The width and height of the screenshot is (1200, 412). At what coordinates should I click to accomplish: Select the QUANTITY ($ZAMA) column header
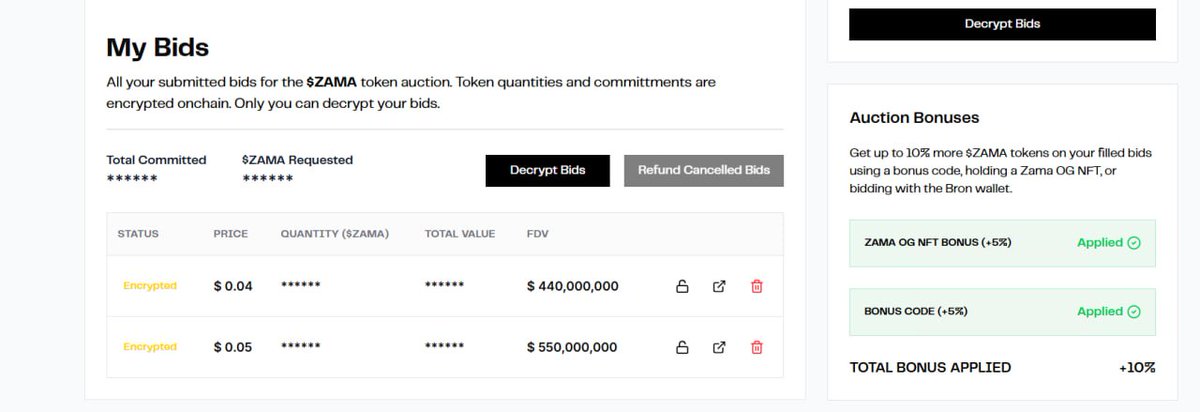[x=335, y=234]
